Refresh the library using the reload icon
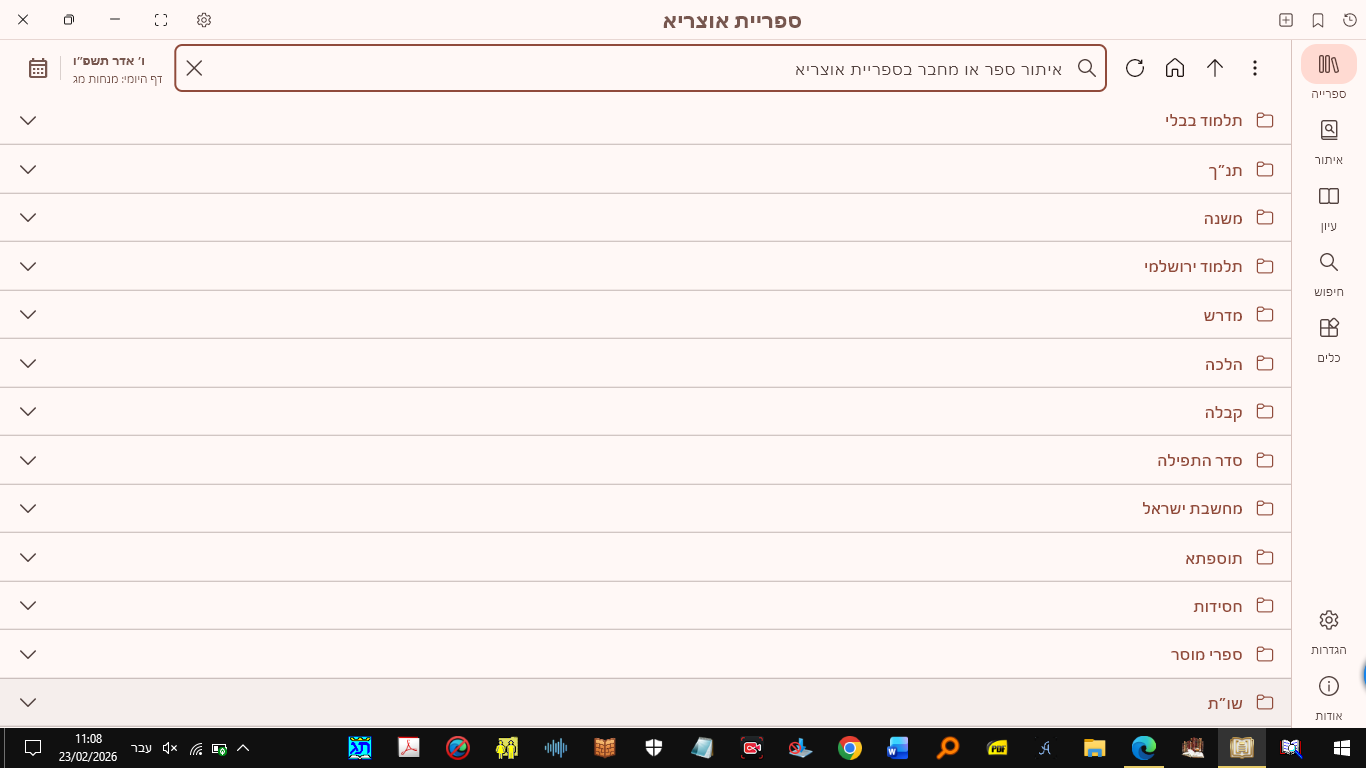1366x768 pixels. 1134,68
